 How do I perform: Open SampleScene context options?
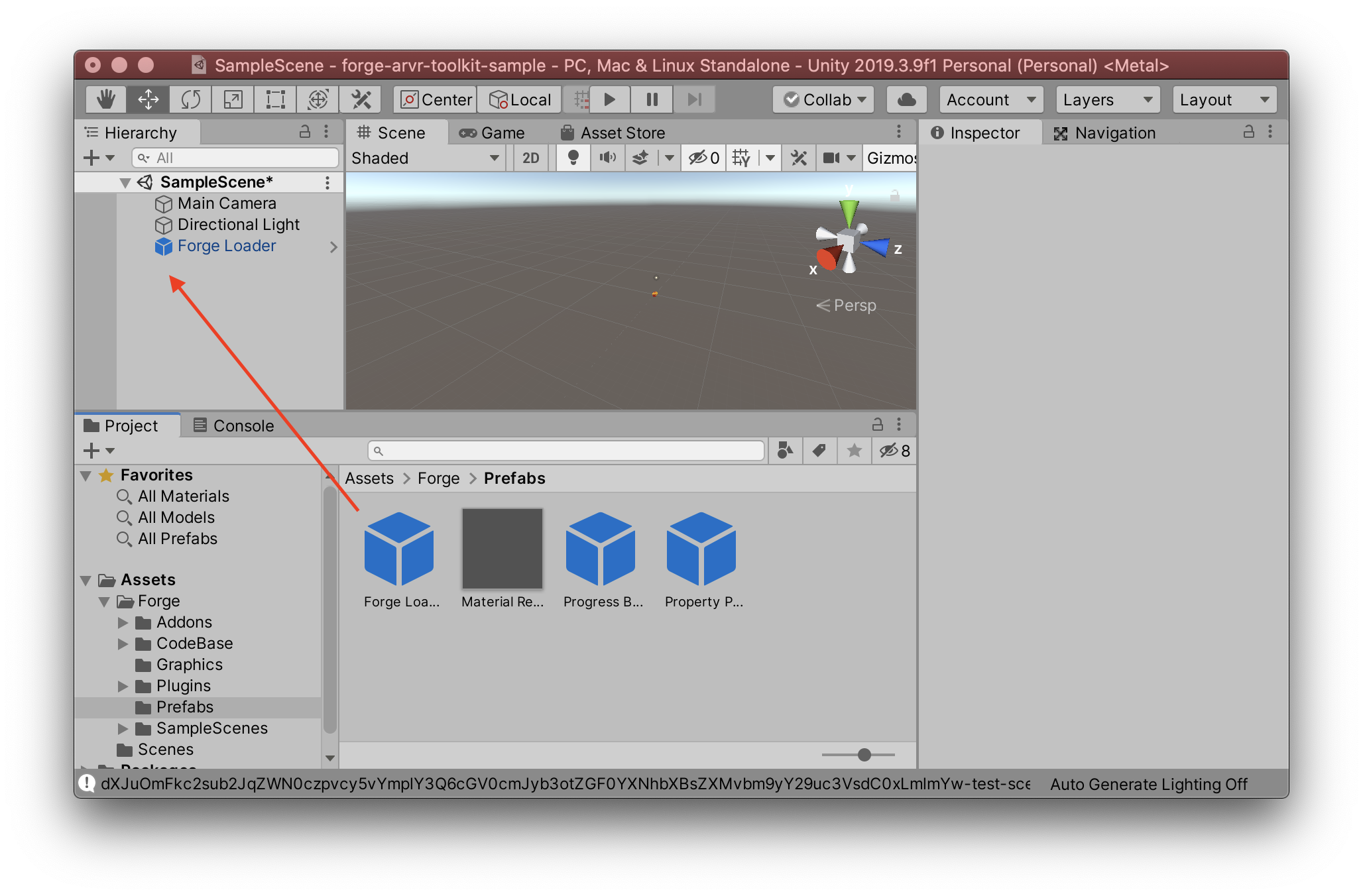click(327, 182)
